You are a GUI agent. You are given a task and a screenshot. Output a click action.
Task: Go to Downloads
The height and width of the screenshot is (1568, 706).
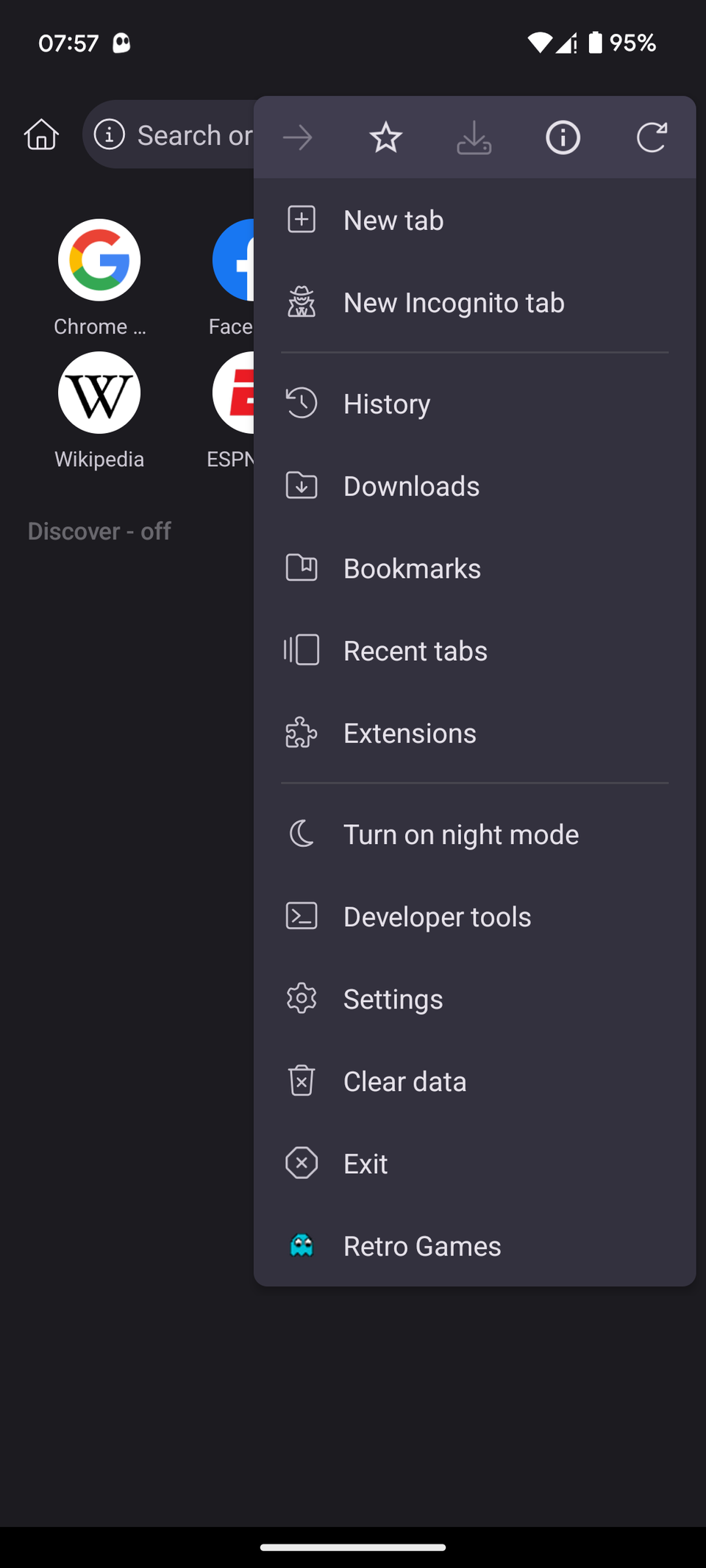click(x=411, y=486)
